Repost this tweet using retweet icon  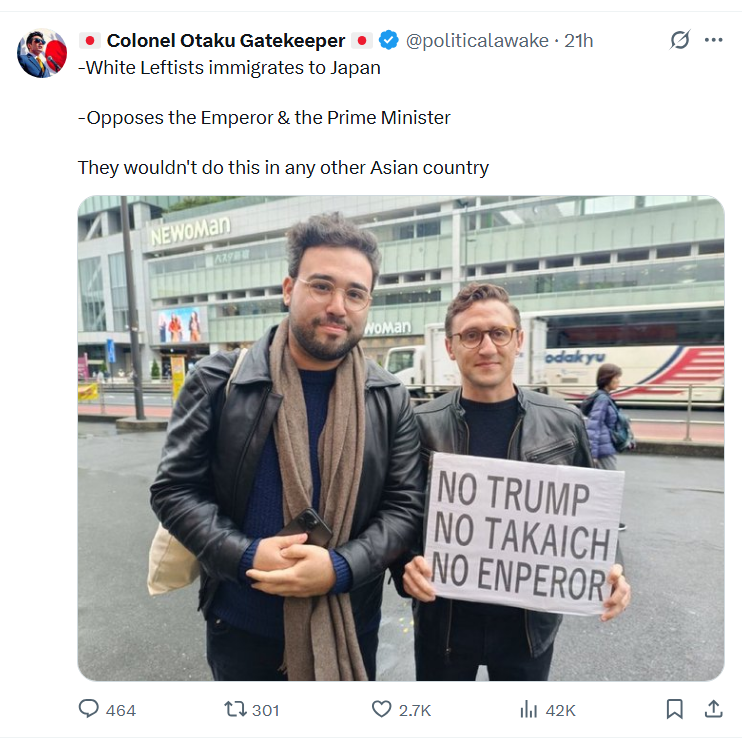pyautogui.click(x=235, y=709)
